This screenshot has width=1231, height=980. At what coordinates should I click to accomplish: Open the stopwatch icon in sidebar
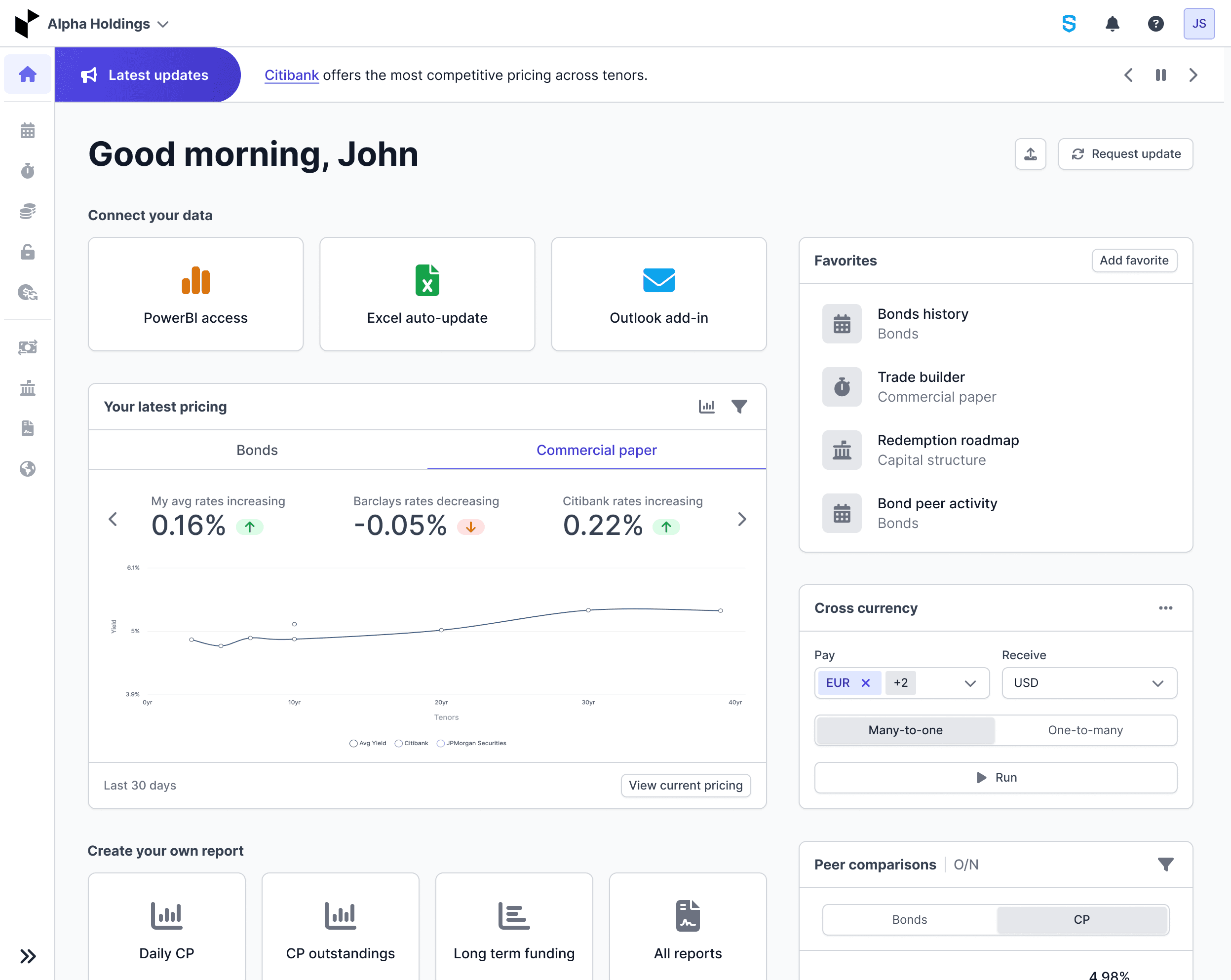coord(28,171)
